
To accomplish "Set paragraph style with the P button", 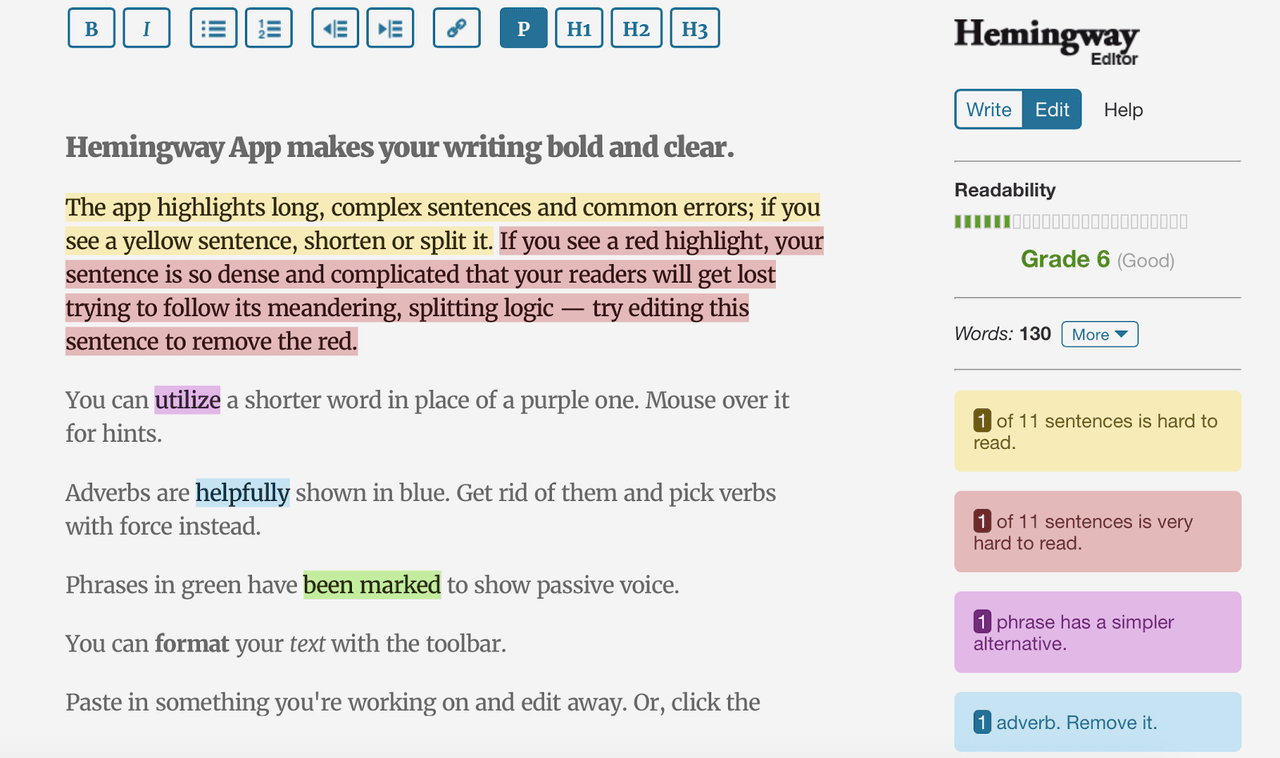I will (x=523, y=29).
